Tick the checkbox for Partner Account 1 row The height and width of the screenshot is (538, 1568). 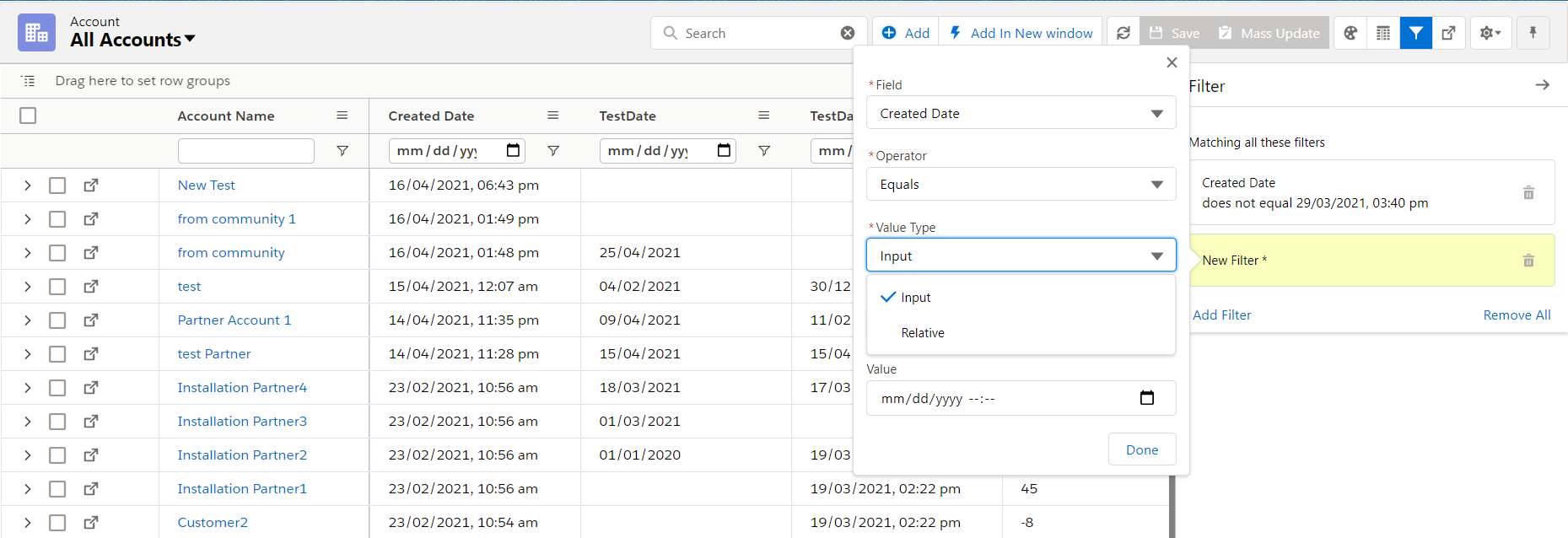57,320
